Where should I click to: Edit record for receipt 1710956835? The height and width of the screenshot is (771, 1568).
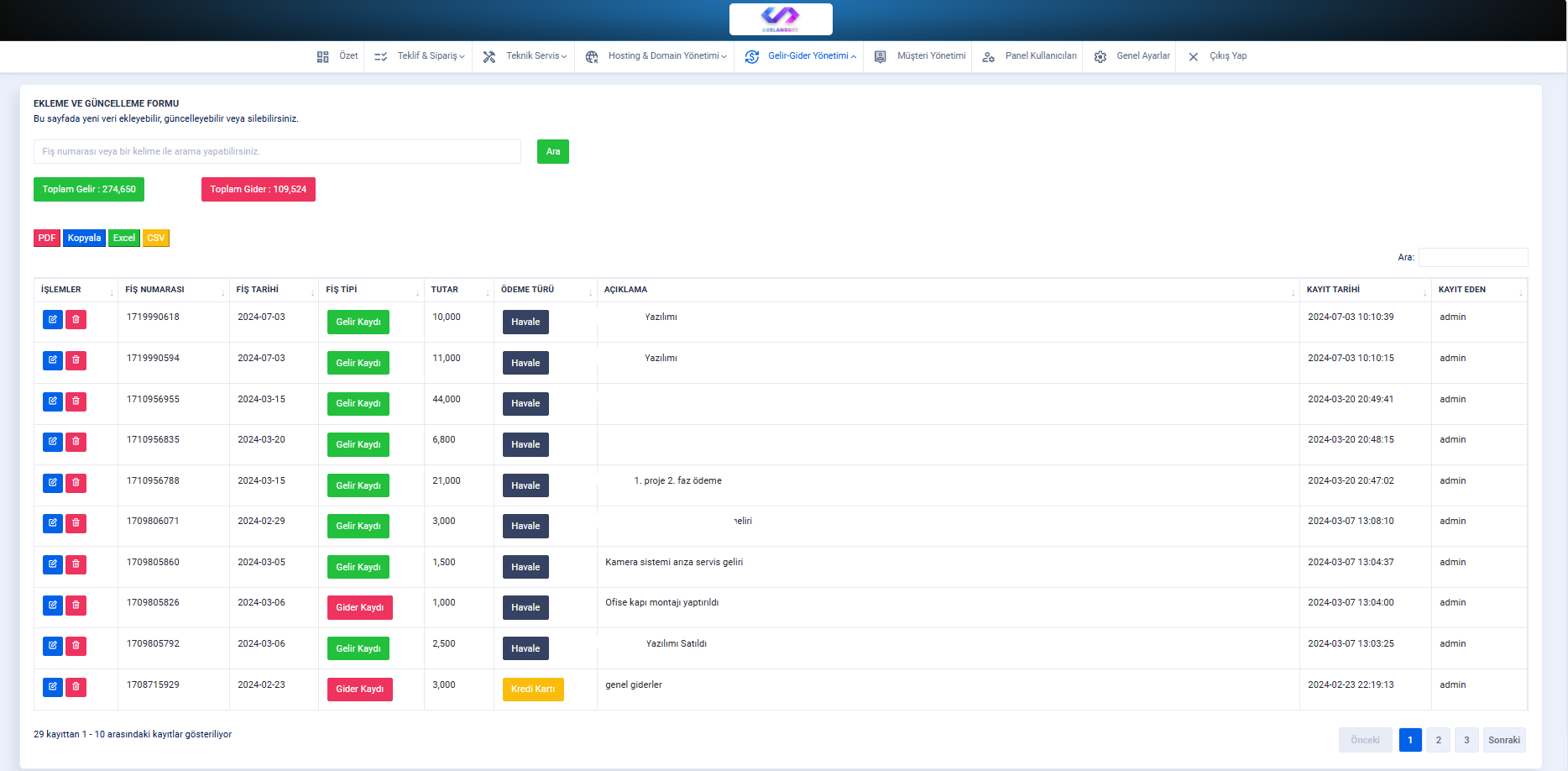pos(53,442)
